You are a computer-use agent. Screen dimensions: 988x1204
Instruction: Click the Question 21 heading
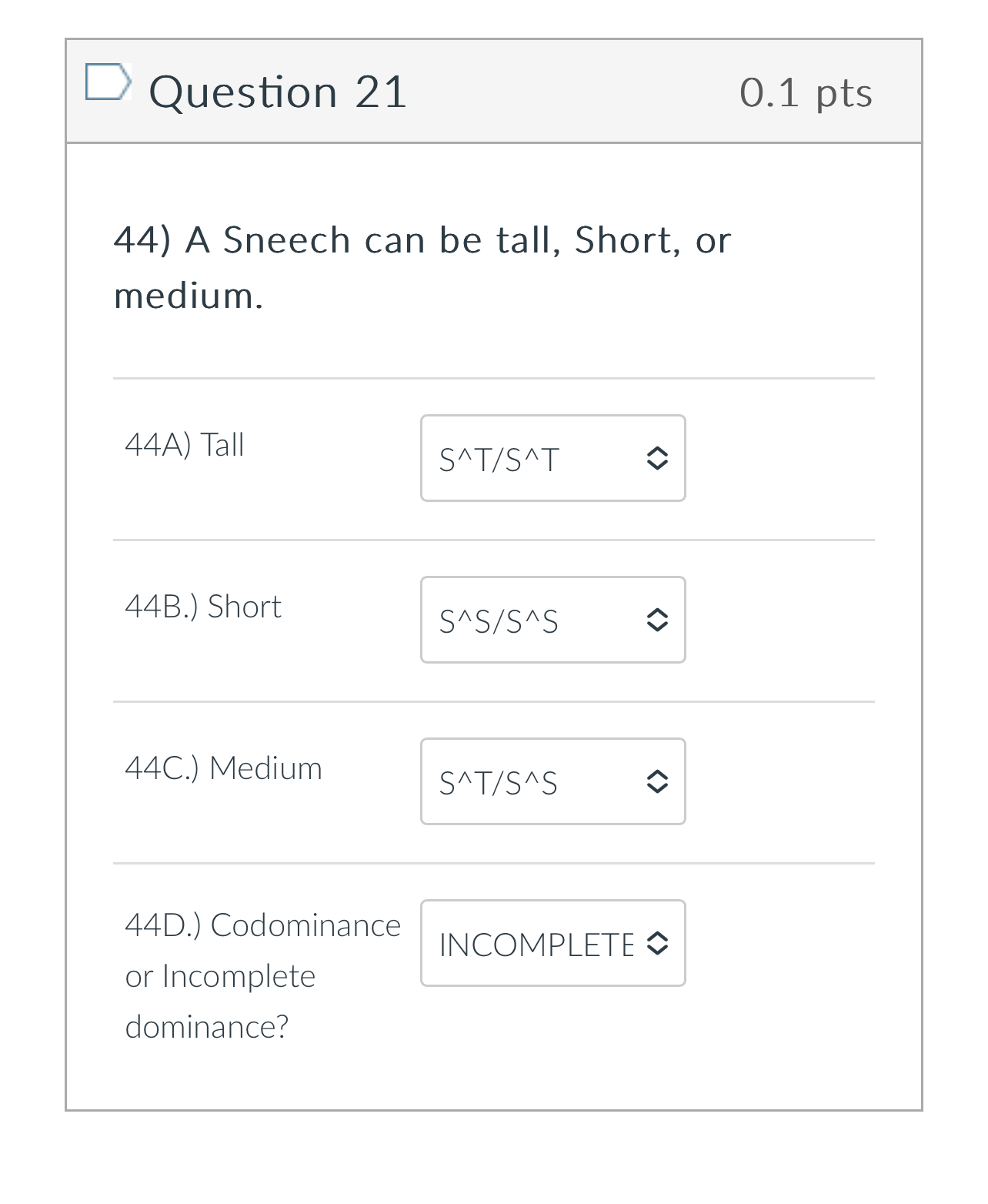[278, 92]
